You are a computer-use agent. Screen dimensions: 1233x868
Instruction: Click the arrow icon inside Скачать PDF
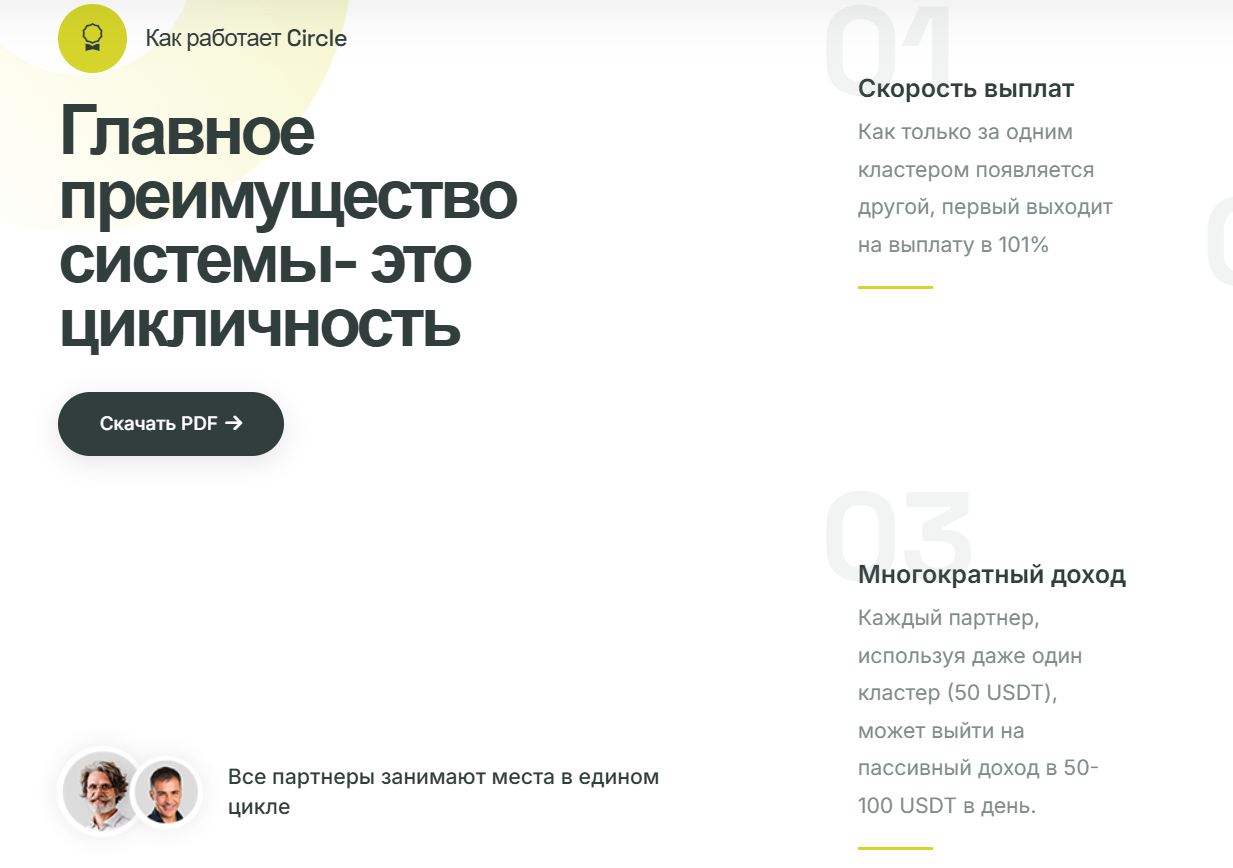234,423
